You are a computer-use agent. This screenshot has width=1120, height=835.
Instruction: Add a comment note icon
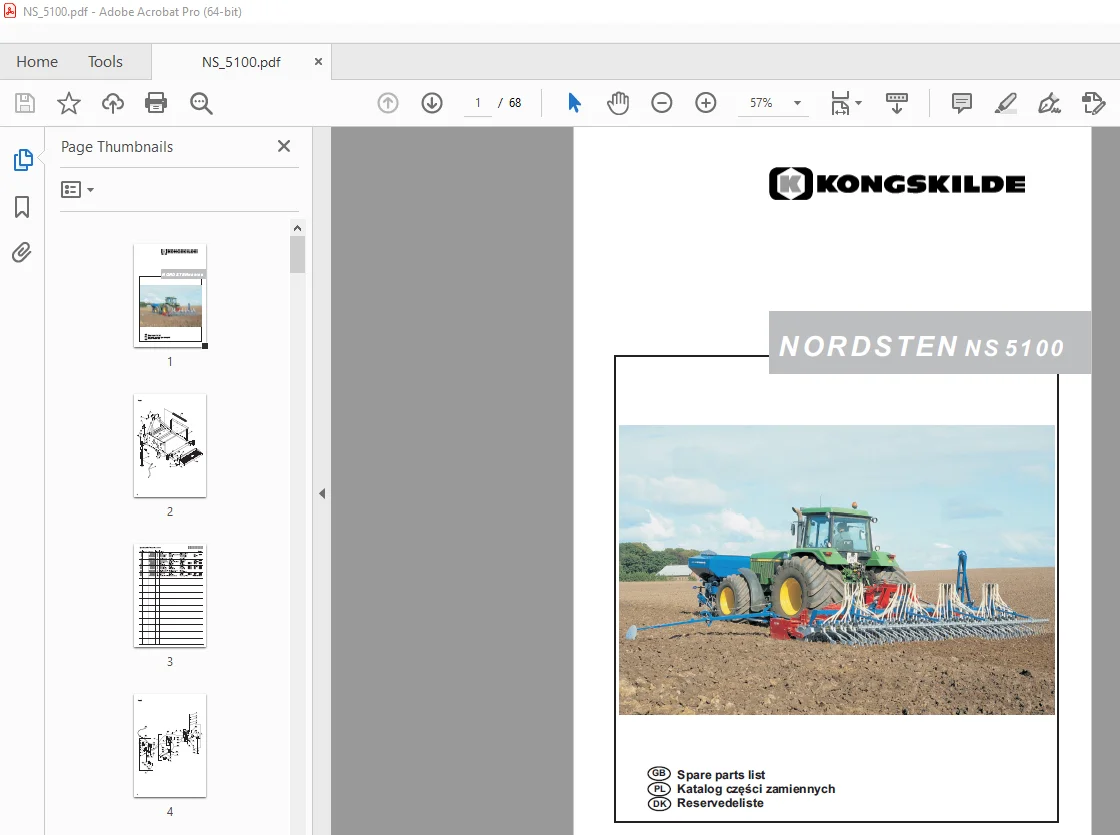point(962,104)
